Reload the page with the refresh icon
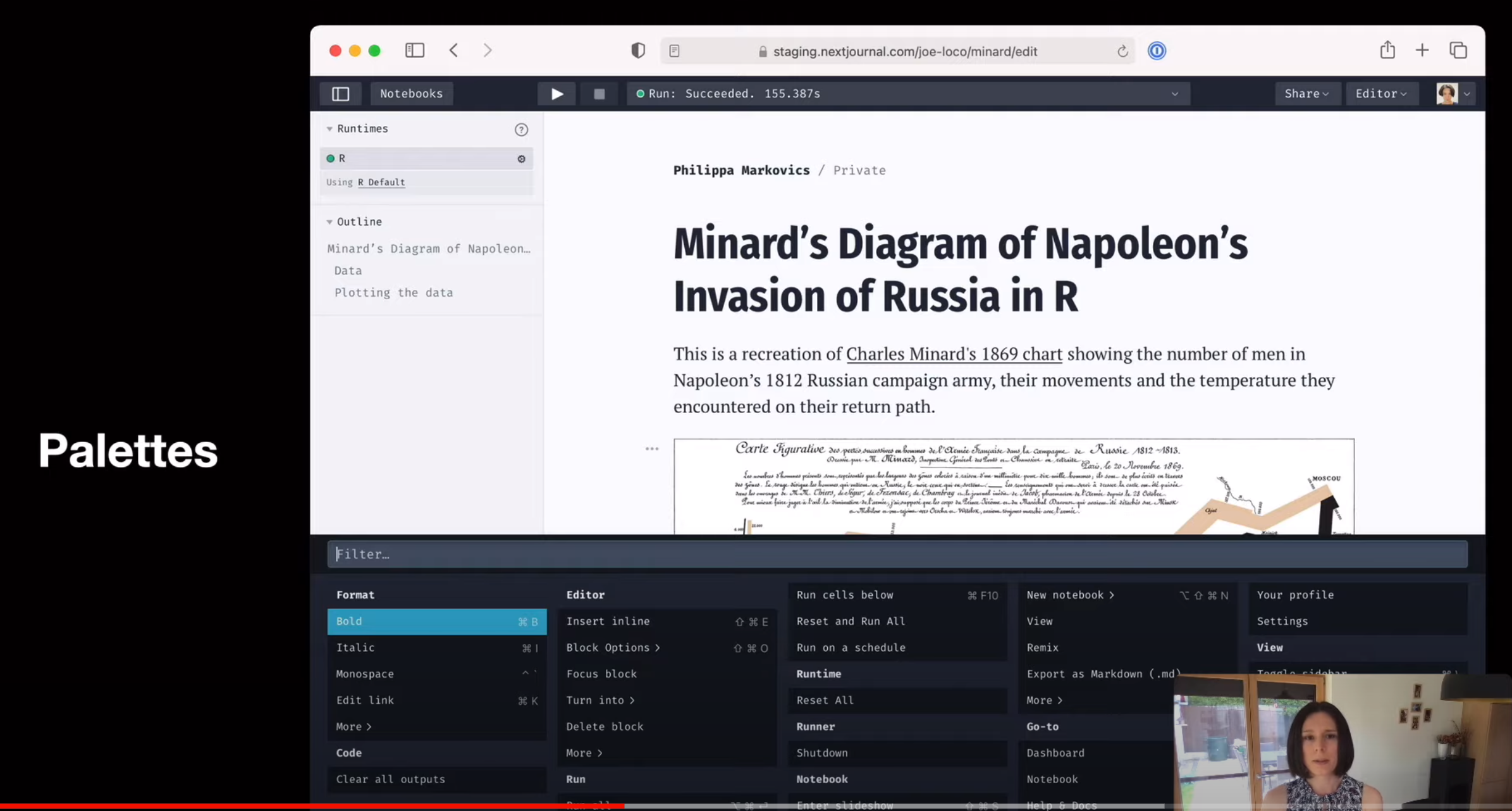 click(x=1122, y=51)
